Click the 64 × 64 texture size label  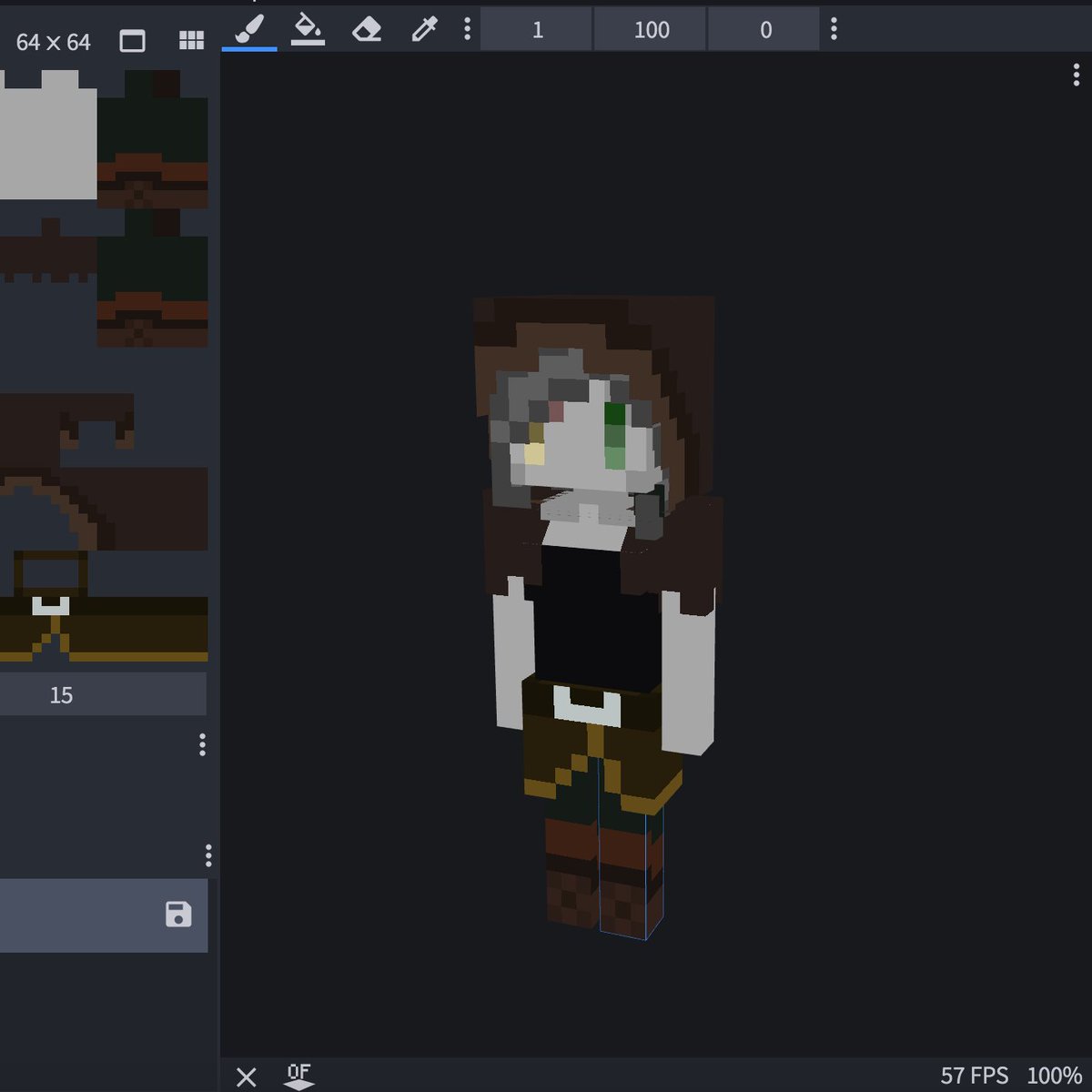(53, 42)
